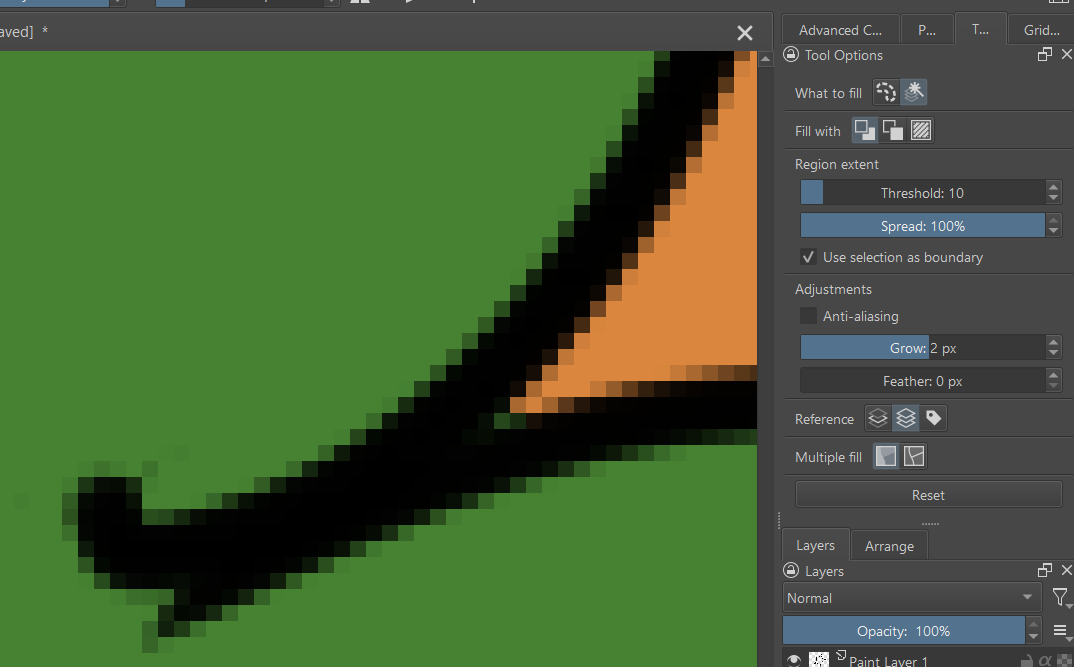Increase Feather value with up arrow
This screenshot has width=1074, height=667.
tap(1053, 375)
